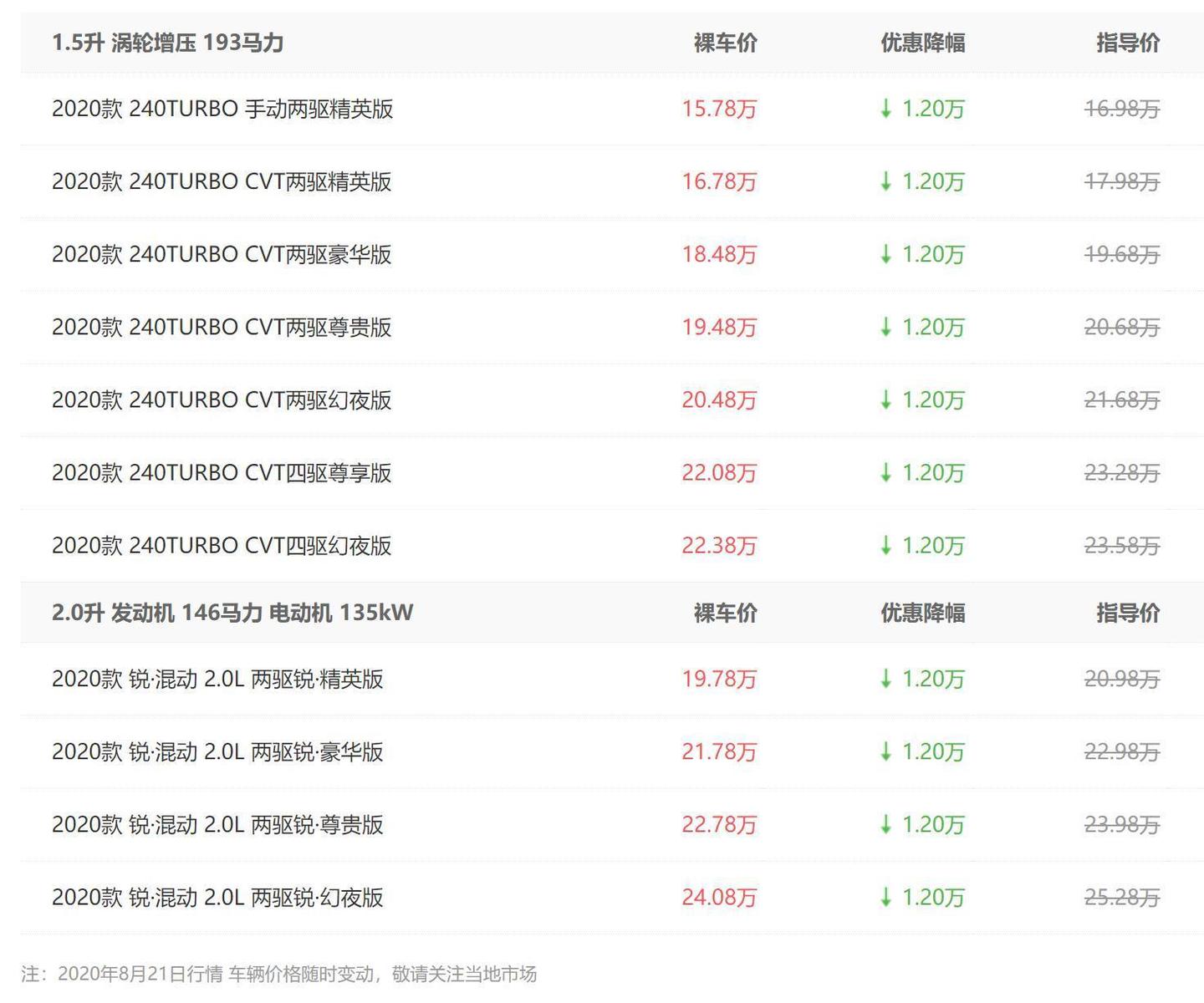Click green down arrow beside 手动两驱精英版 discount
Viewport: 1204px width, 1003px height.
click(x=886, y=109)
